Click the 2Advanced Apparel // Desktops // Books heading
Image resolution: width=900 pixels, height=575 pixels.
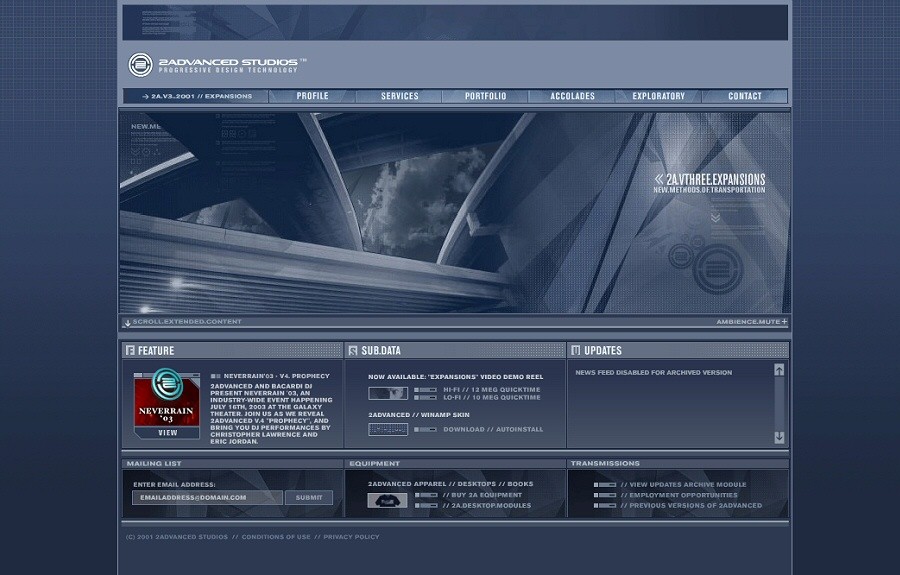coord(451,484)
